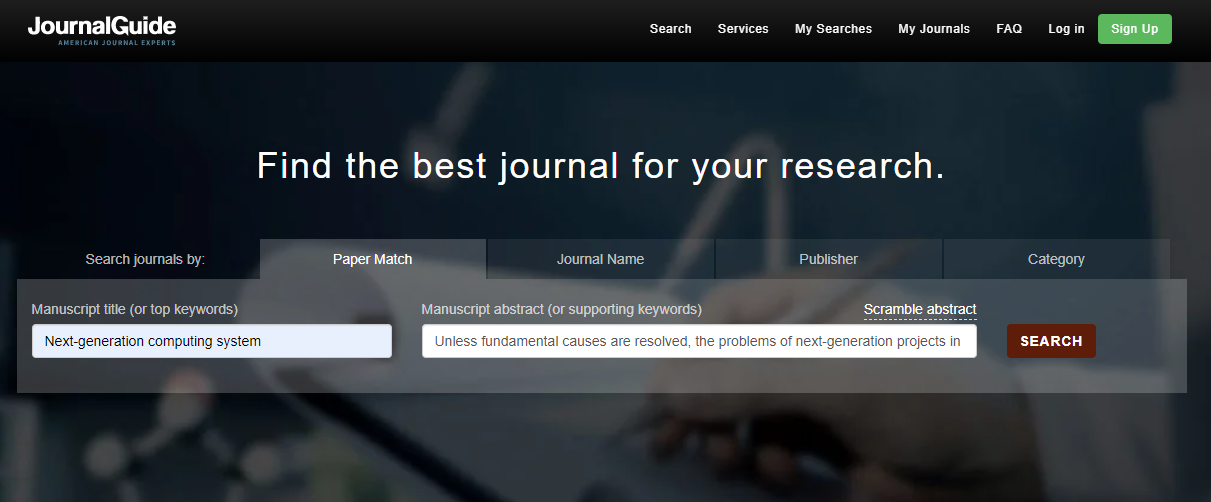The image size is (1211, 502).
Task: Open the Search page in top navigation
Action: coord(670,29)
